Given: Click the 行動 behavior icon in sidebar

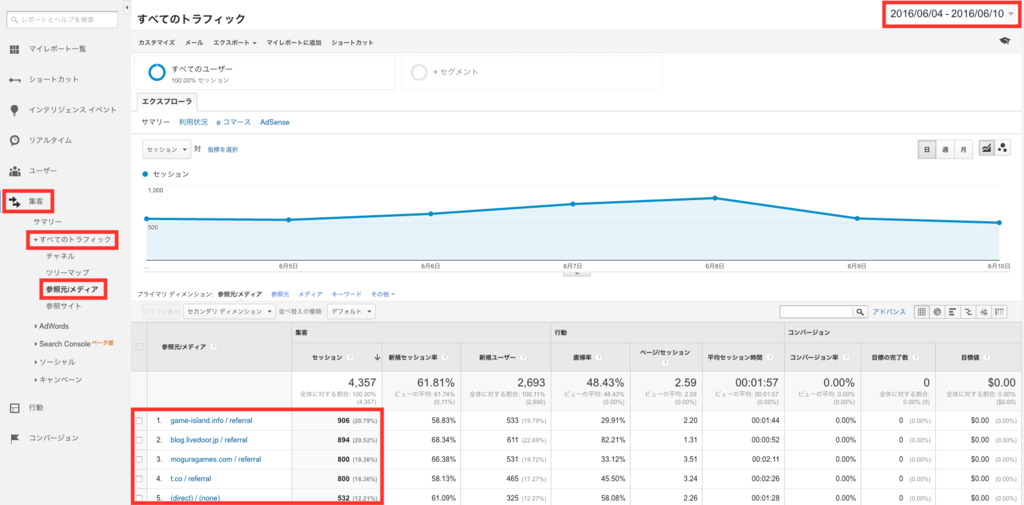Looking at the screenshot, I should pos(14,408).
